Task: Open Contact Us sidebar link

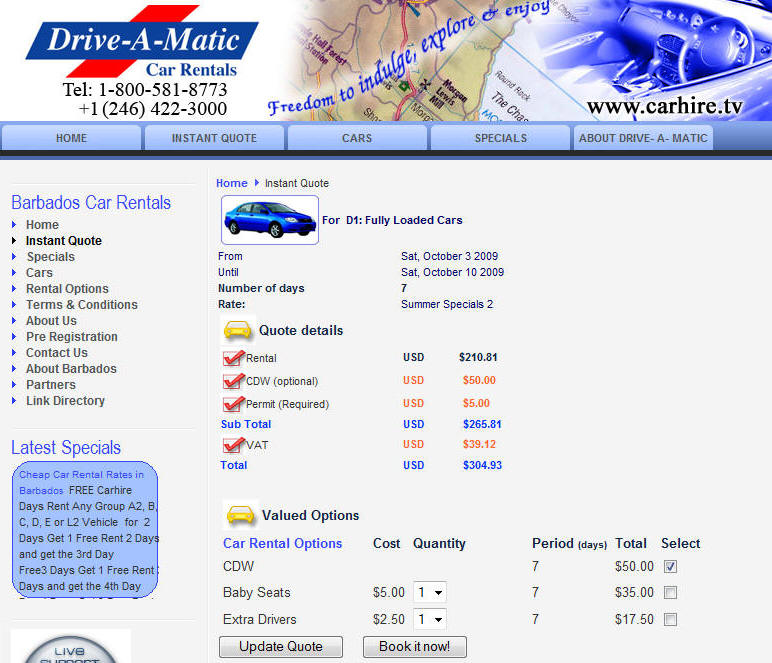Action: pyautogui.click(x=57, y=352)
